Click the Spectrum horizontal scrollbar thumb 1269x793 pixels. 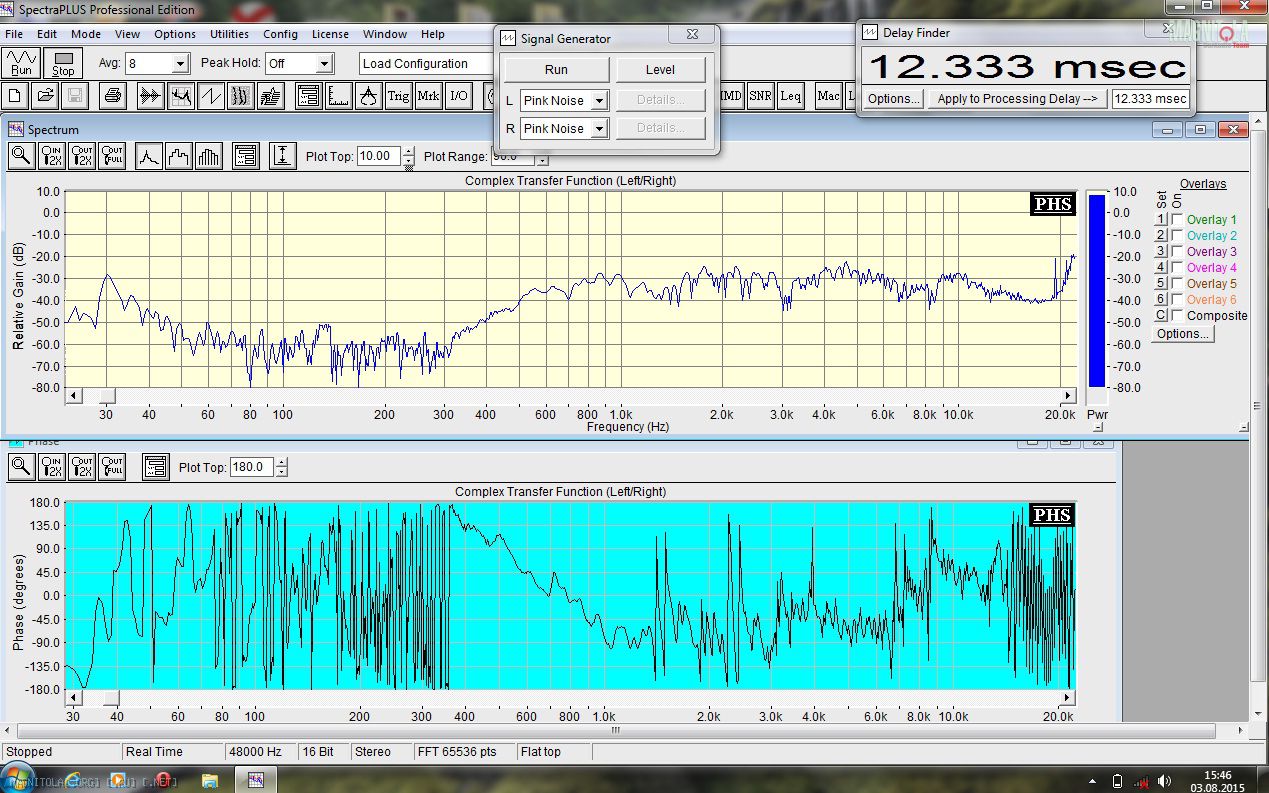[109, 397]
